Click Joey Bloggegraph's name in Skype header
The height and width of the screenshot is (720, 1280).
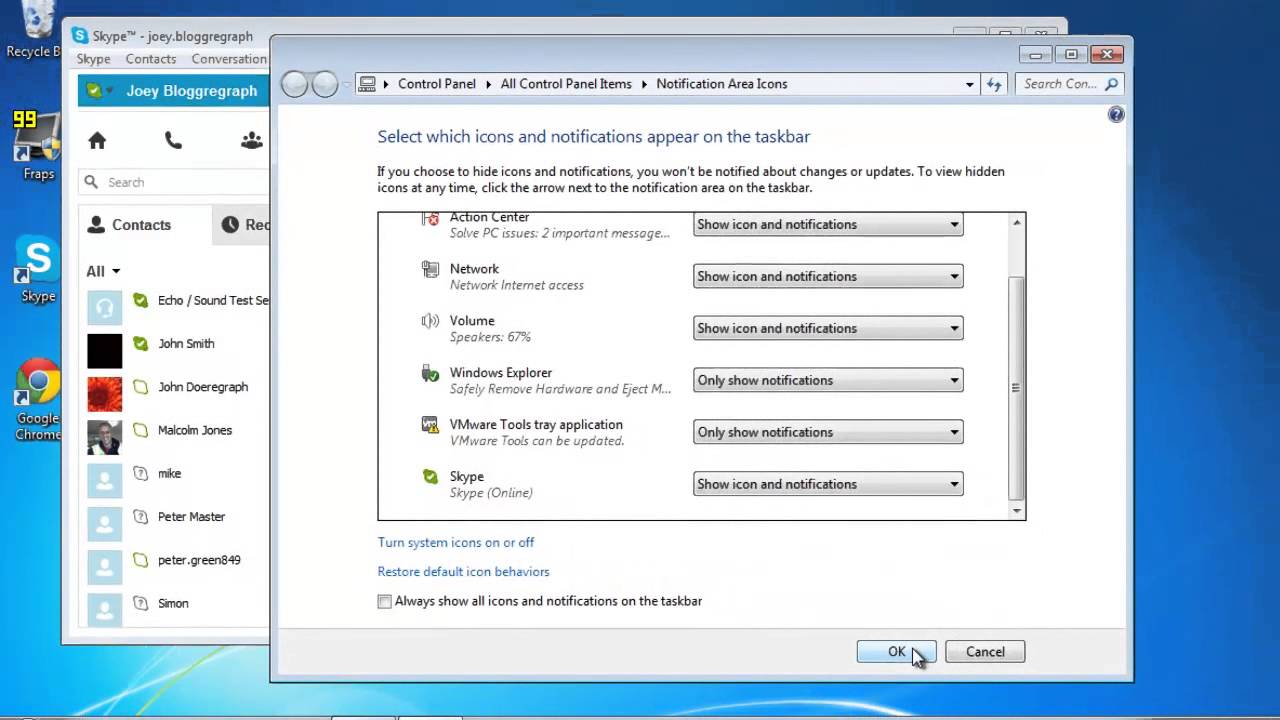192,91
